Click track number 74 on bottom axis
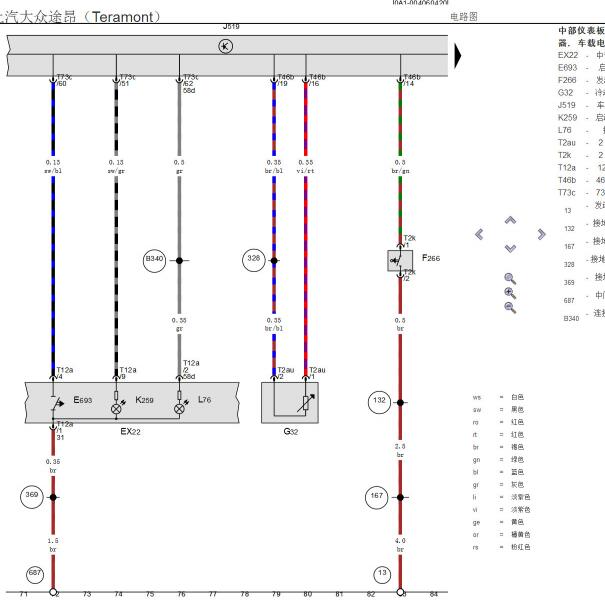 [x=118, y=594]
